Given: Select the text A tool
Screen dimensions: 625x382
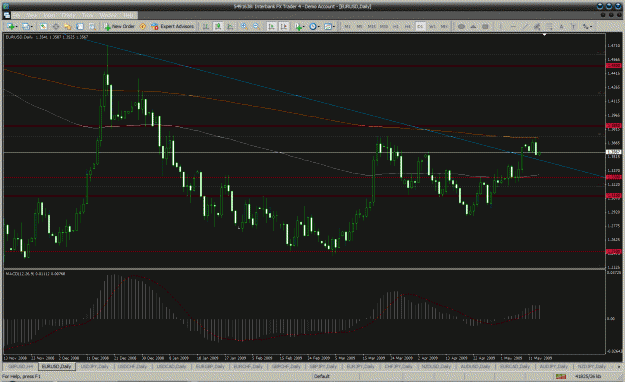Looking at the screenshot, I should tap(562, 26).
